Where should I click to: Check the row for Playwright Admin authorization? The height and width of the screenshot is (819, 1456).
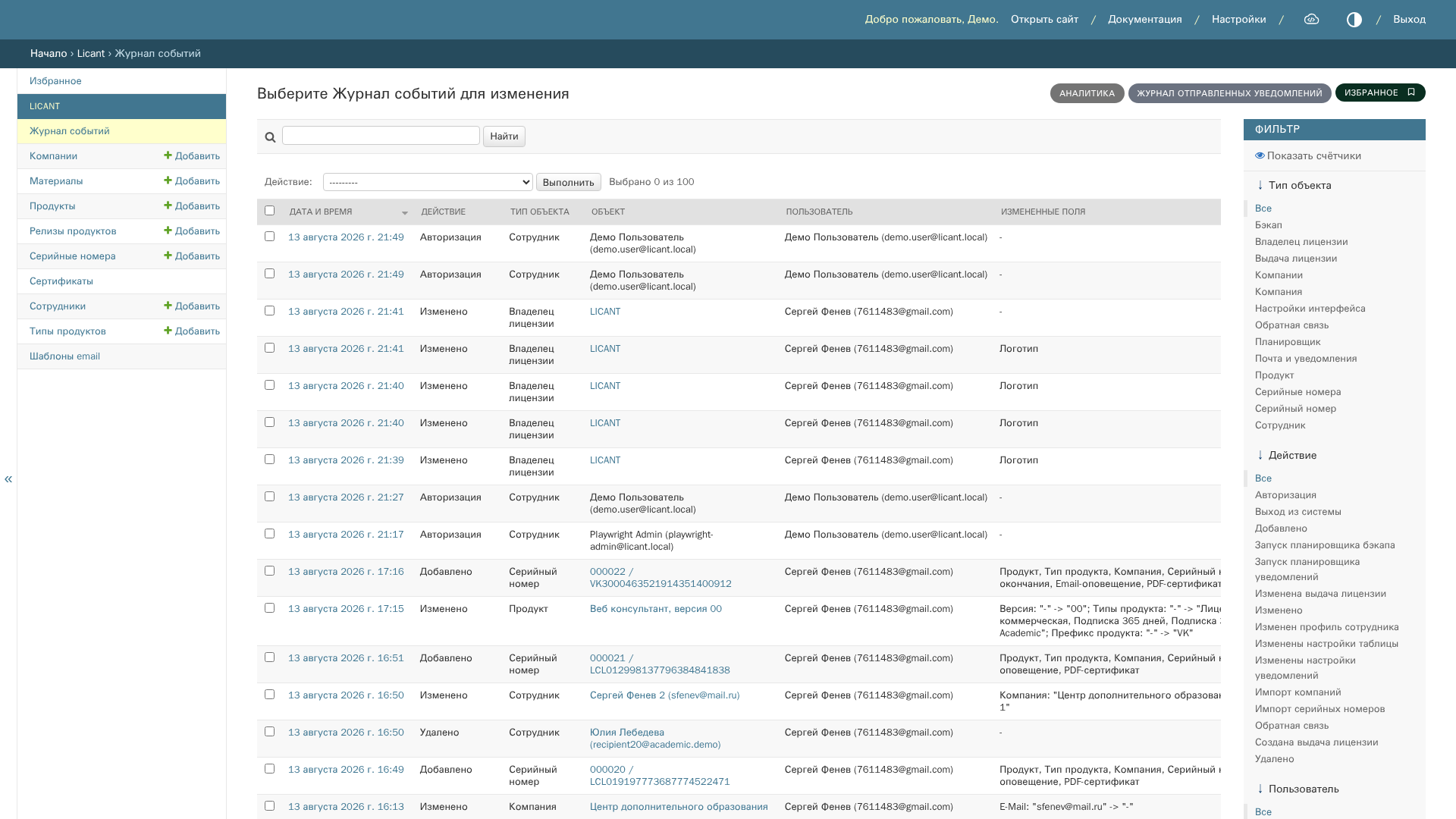[x=269, y=534]
